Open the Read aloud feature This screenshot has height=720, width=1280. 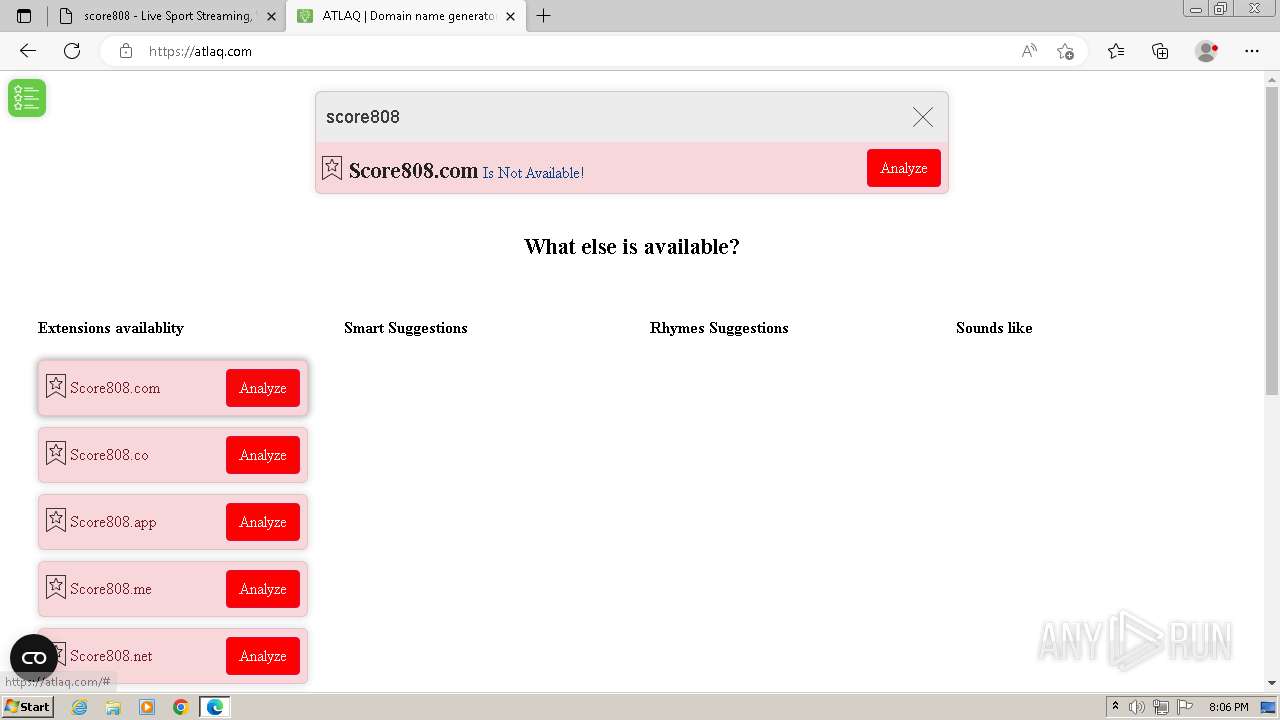tap(1029, 51)
